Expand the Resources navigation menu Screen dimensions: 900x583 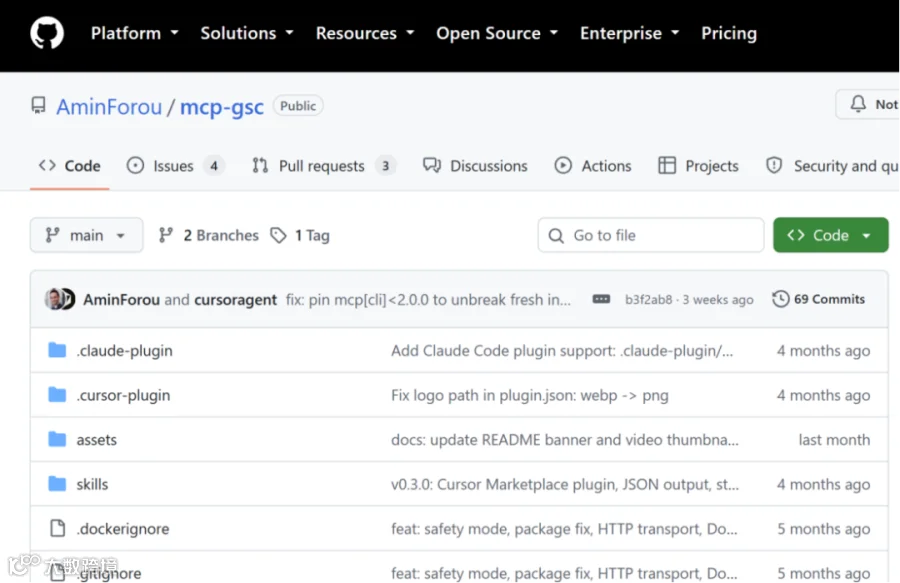coord(364,33)
